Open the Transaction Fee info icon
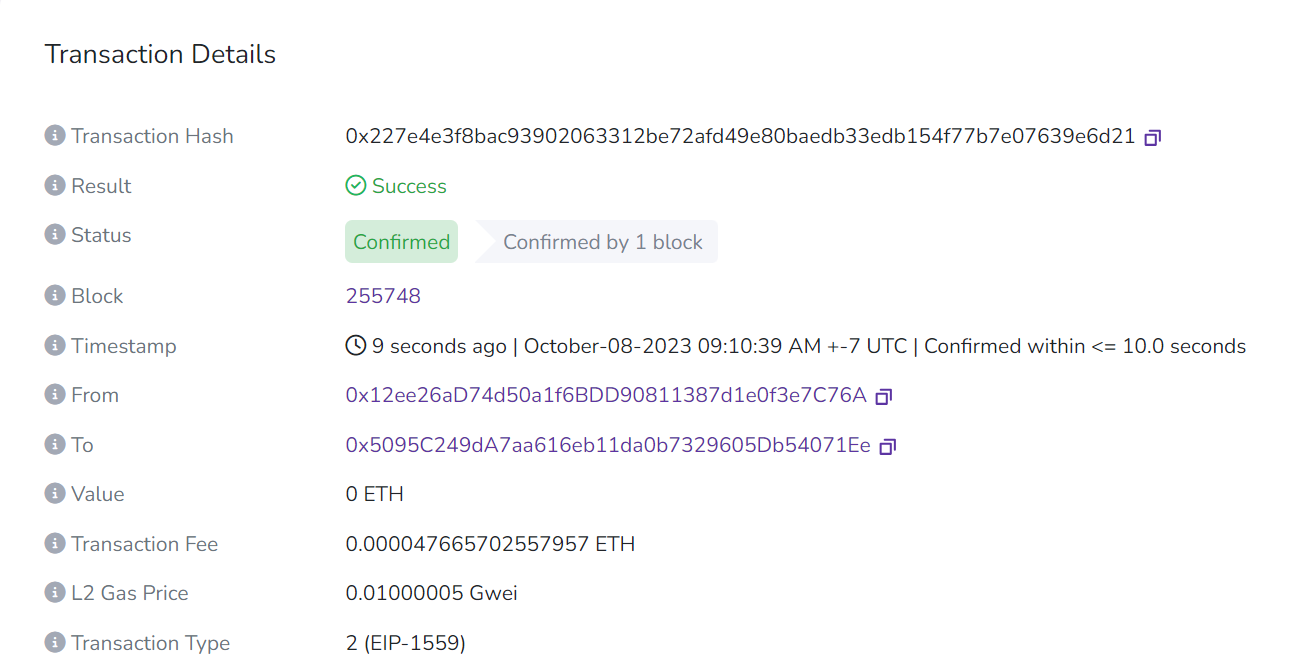This screenshot has height=667, width=1291. point(54,543)
